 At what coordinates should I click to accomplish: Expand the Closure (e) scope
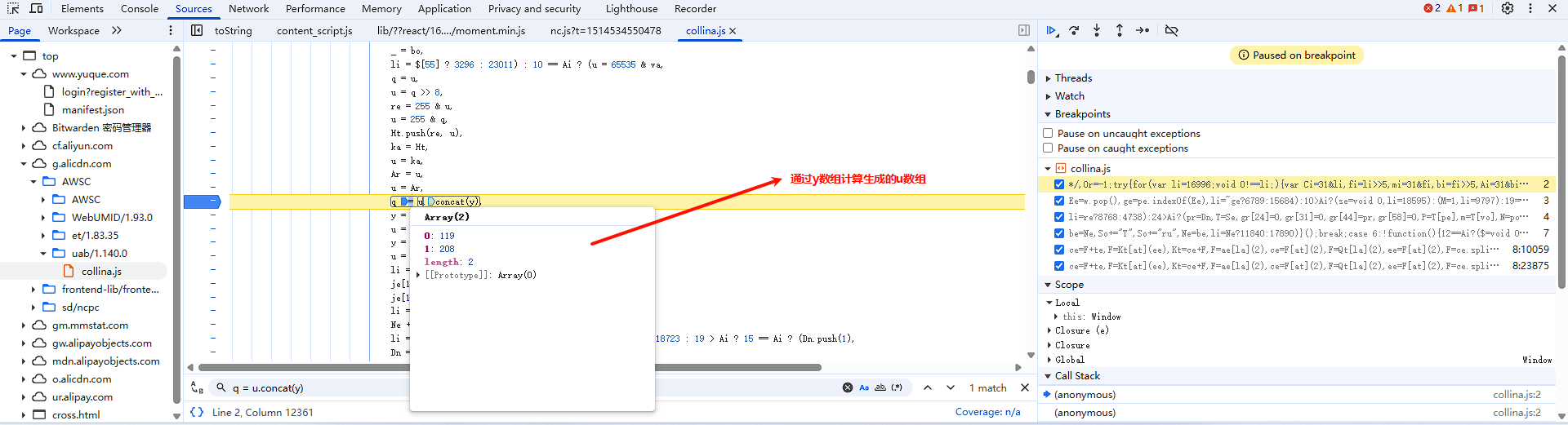(1049, 330)
